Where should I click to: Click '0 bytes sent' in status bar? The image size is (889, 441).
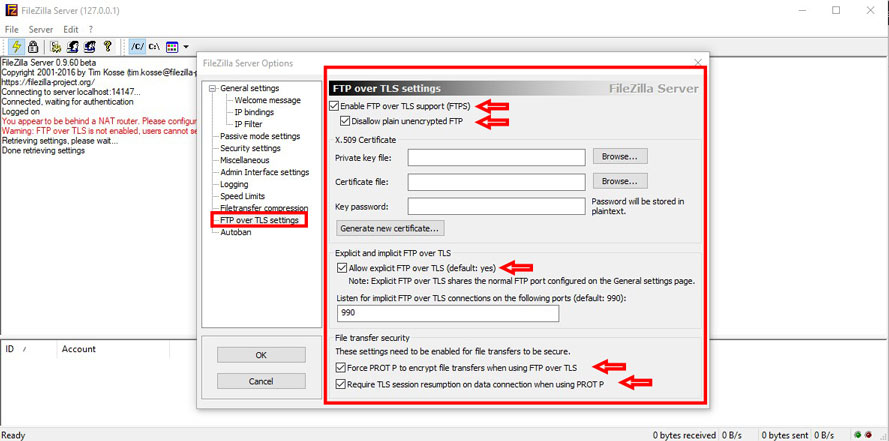coord(785,435)
